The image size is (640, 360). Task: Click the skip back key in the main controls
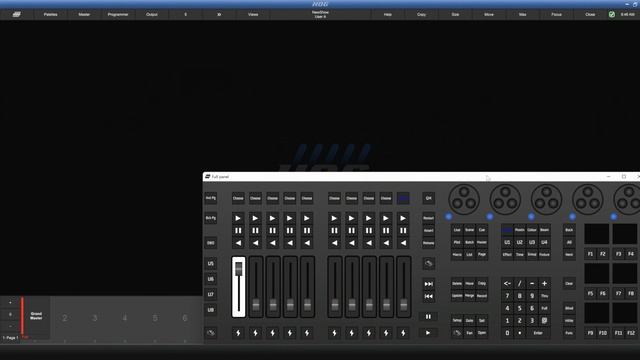[x=429, y=296]
